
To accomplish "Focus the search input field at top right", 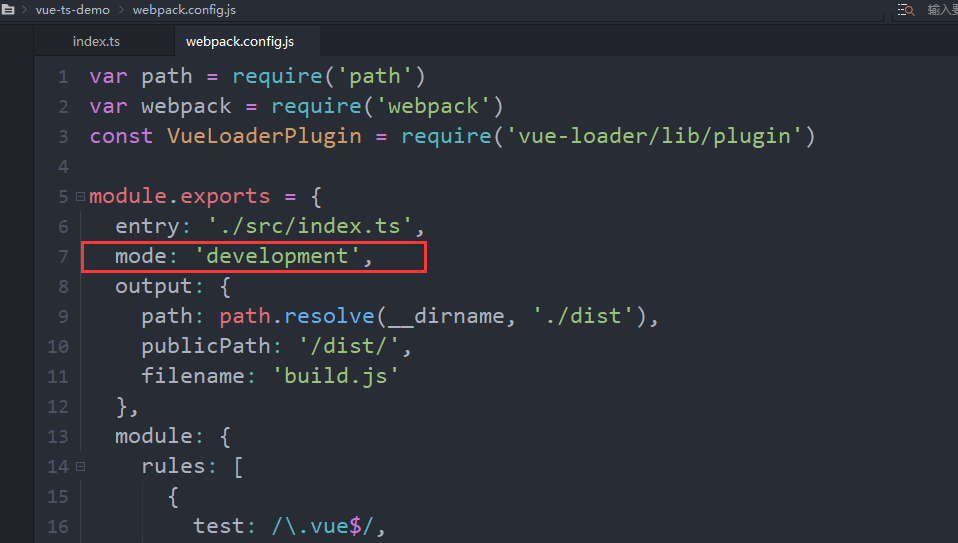I will pyautogui.click(x=941, y=10).
